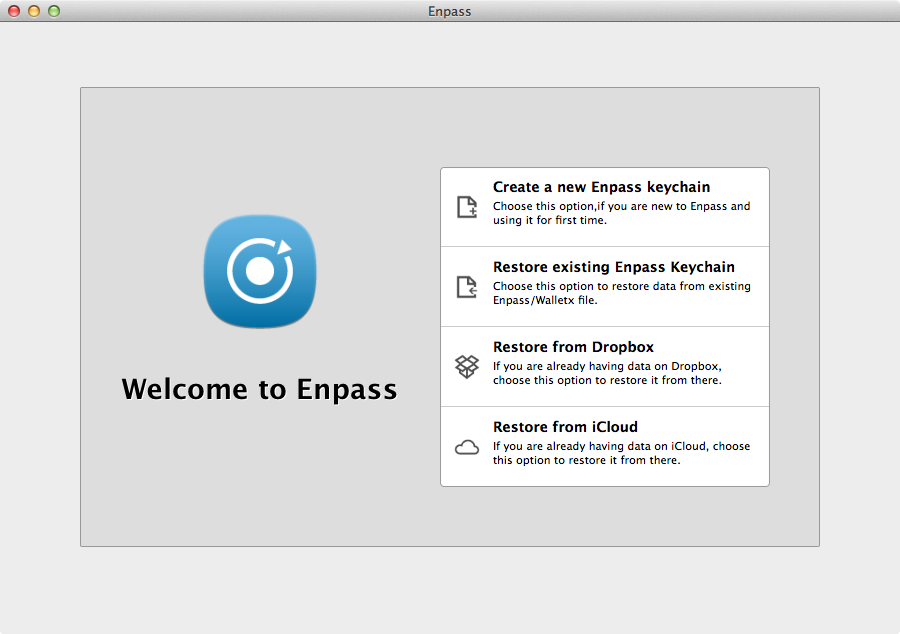Screen dimensions: 900x634
Task: Click text "already having data on iCloud"
Action: pyautogui.click(x=626, y=446)
